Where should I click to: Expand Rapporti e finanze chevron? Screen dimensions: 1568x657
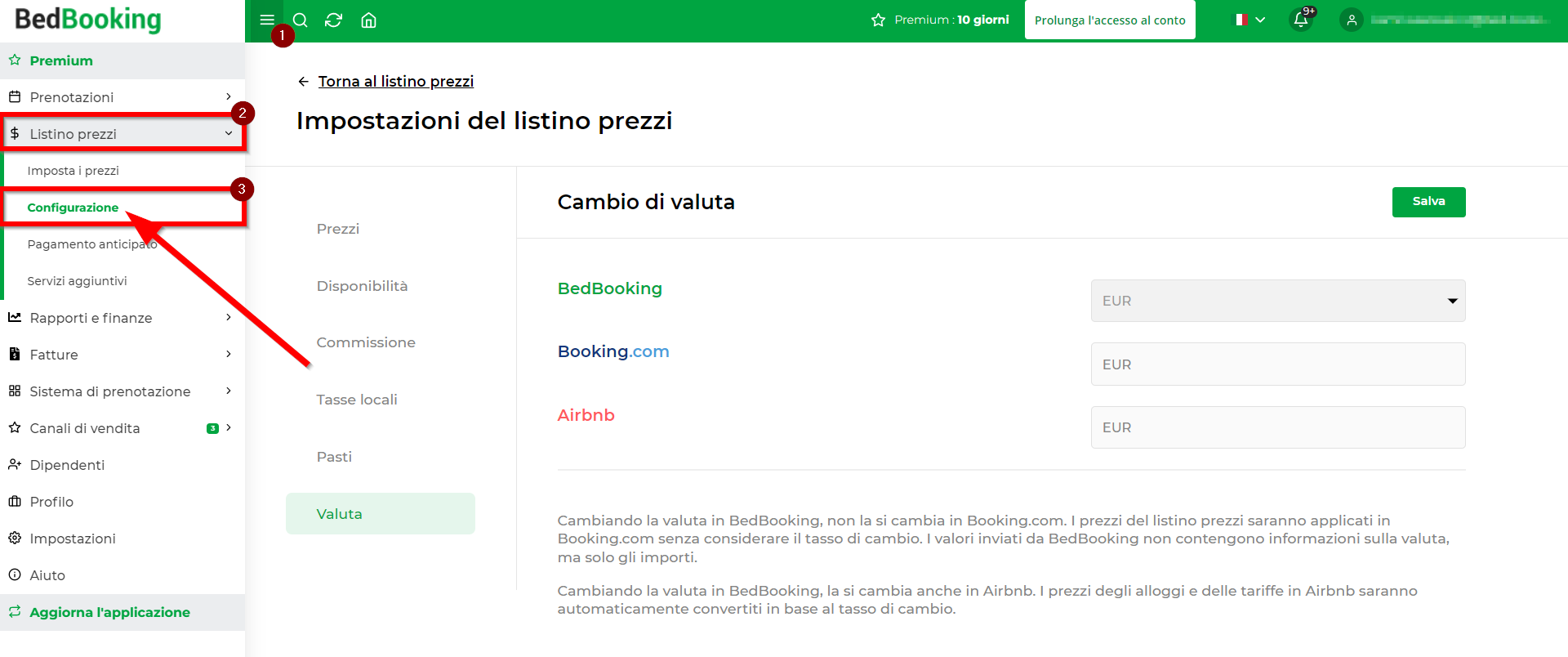[229, 317]
